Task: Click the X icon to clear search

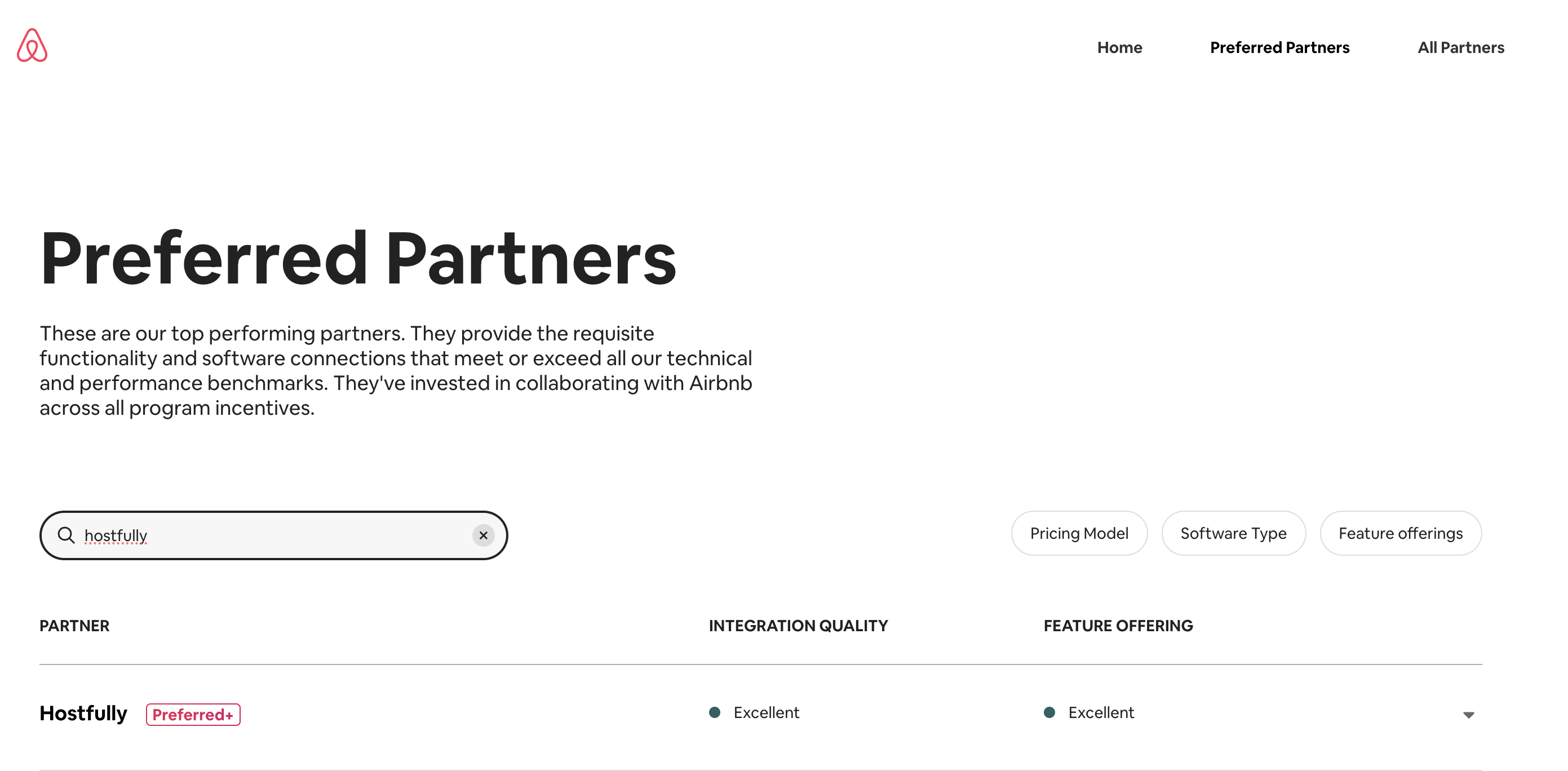Action: (483, 535)
